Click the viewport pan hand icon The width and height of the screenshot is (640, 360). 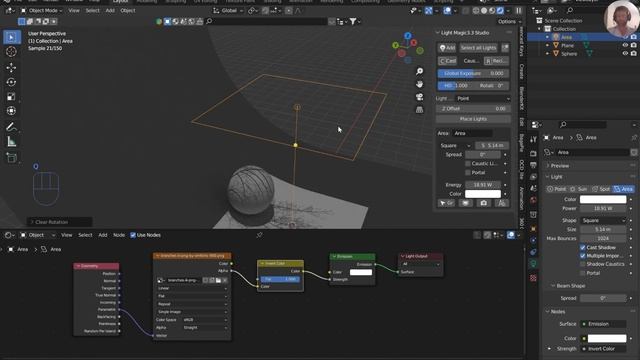[419, 84]
